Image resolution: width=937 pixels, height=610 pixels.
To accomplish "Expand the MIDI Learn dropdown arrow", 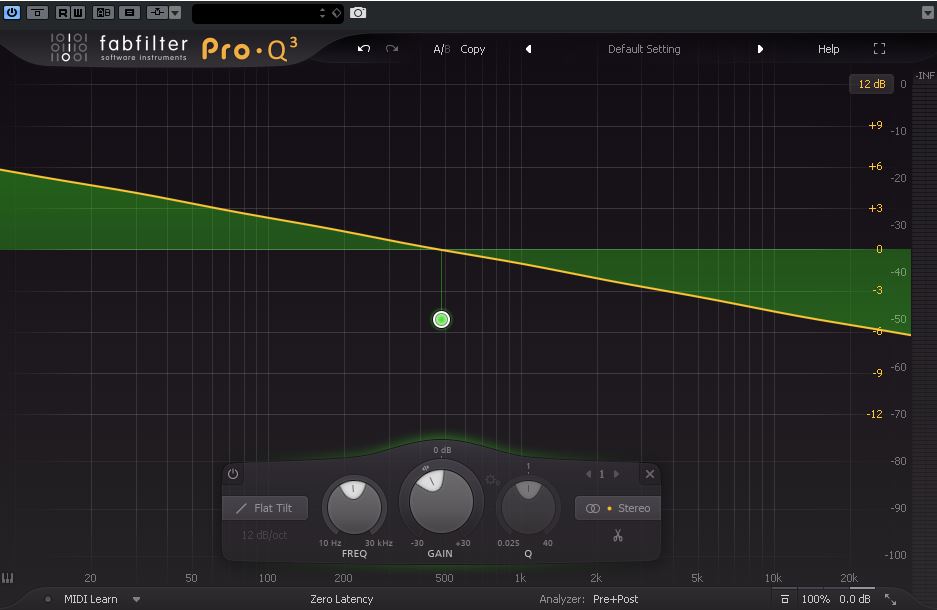I will [136, 599].
